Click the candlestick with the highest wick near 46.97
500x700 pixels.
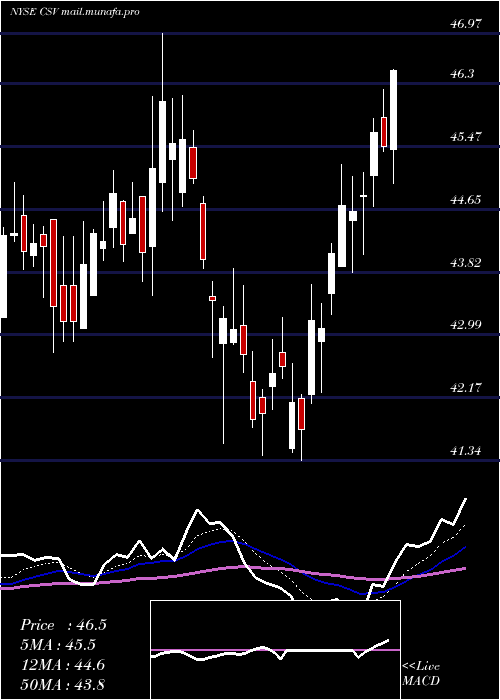coord(162,142)
